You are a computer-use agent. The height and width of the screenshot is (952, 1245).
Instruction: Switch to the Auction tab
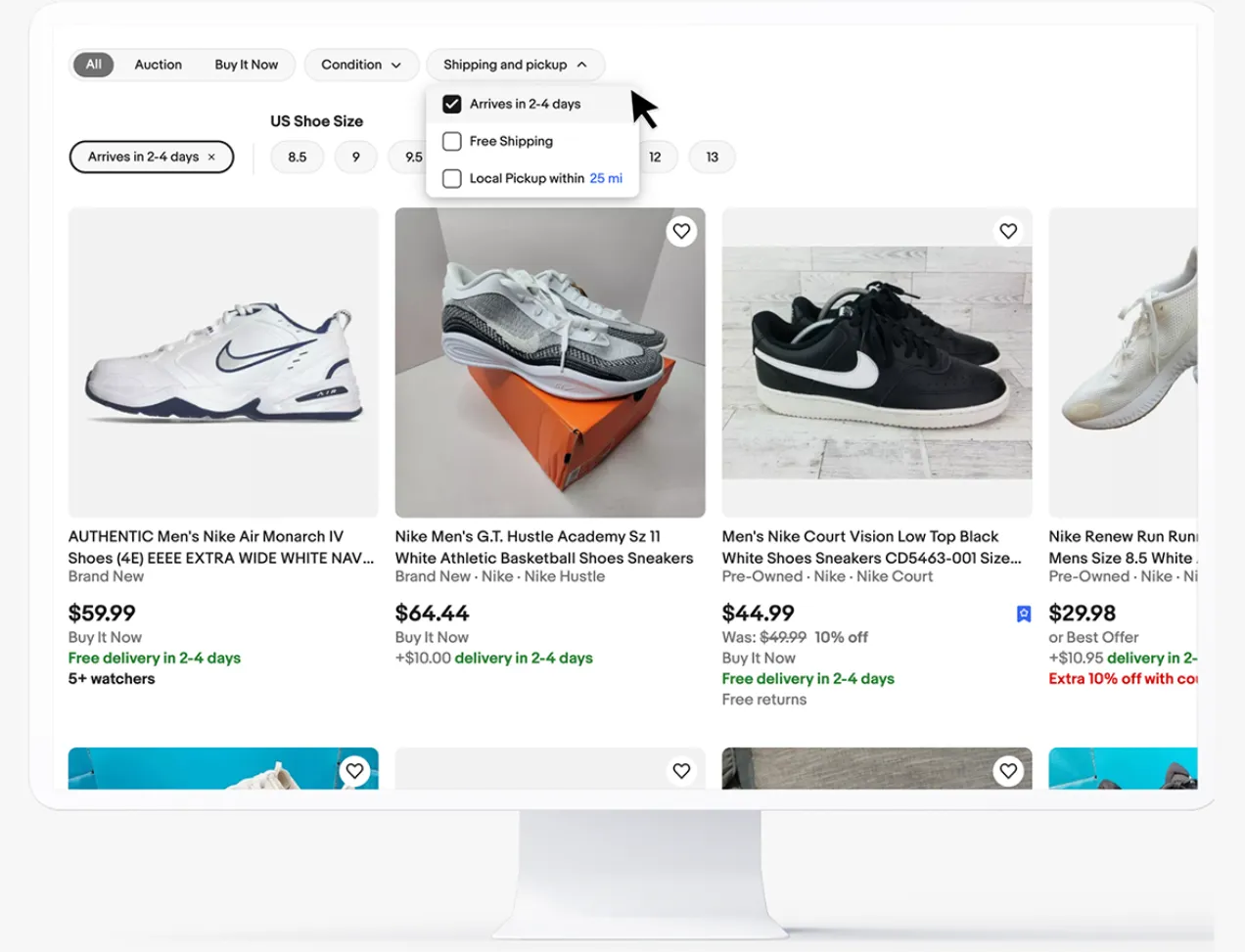point(159,65)
